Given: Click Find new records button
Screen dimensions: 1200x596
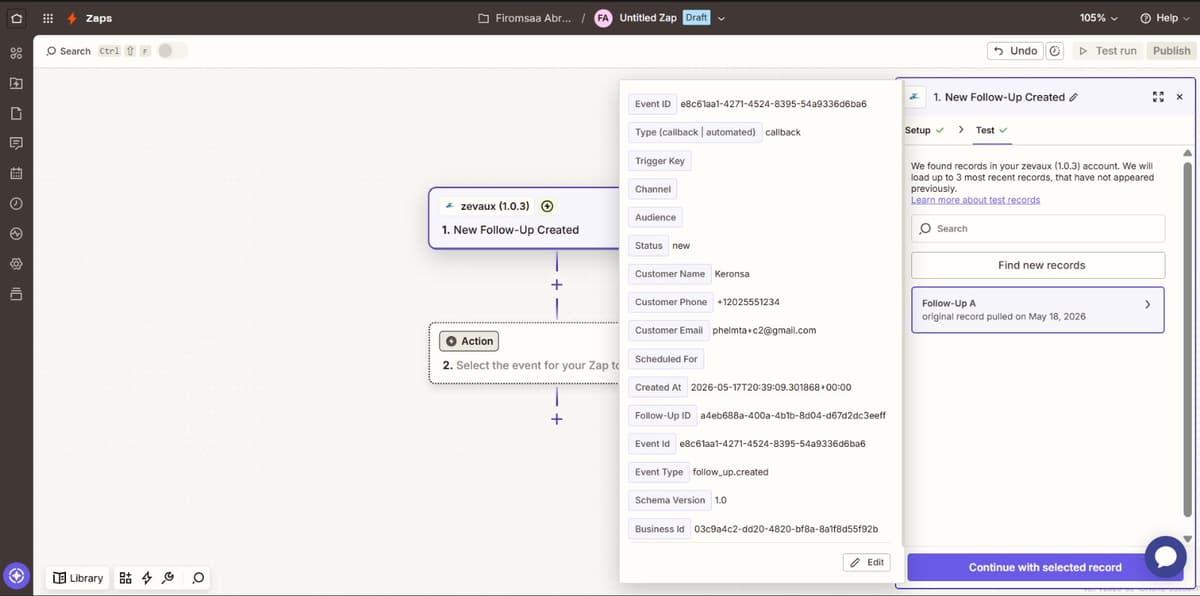Looking at the screenshot, I should [x=1038, y=265].
